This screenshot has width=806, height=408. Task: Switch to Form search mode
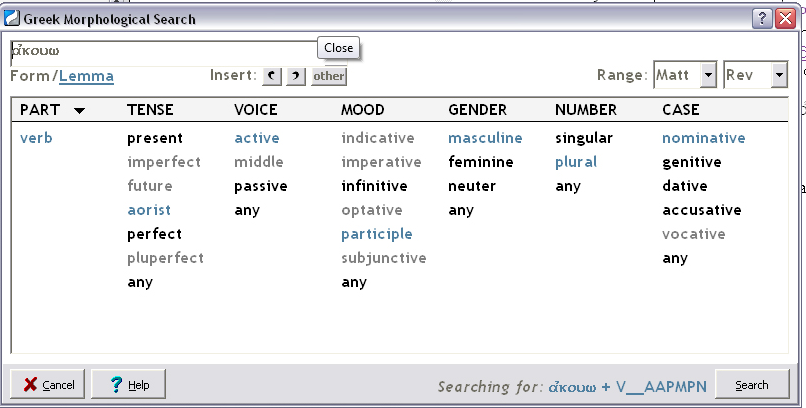click(x=30, y=76)
